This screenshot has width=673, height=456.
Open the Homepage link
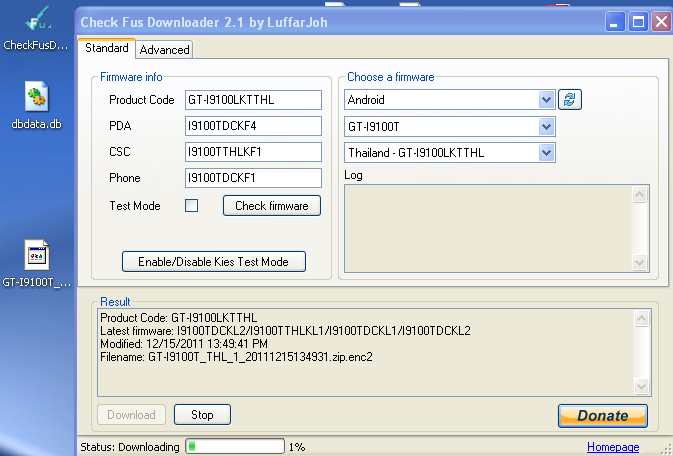tap(613, 447)
